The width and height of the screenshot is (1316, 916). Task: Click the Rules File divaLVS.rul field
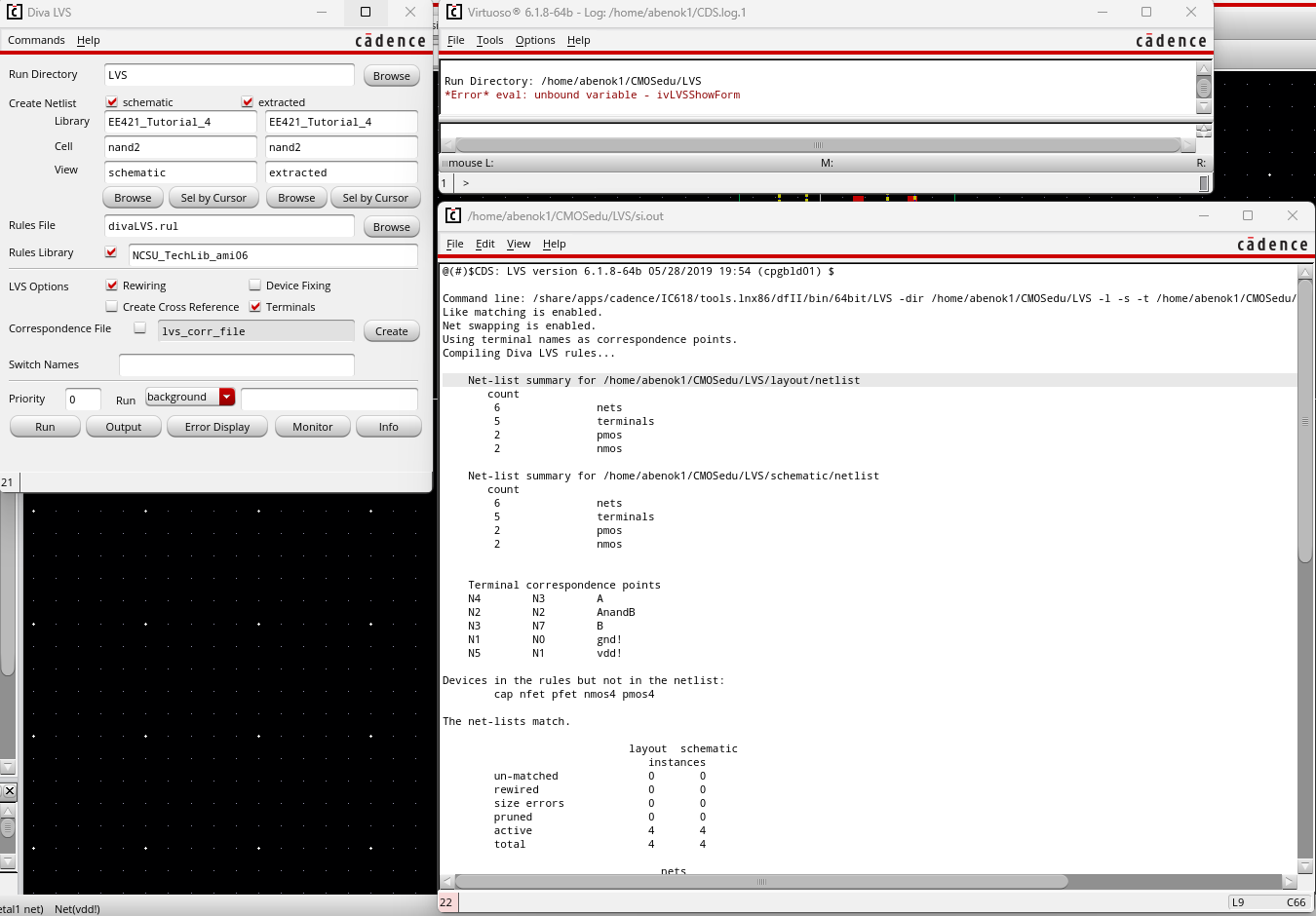coord(229,226)
